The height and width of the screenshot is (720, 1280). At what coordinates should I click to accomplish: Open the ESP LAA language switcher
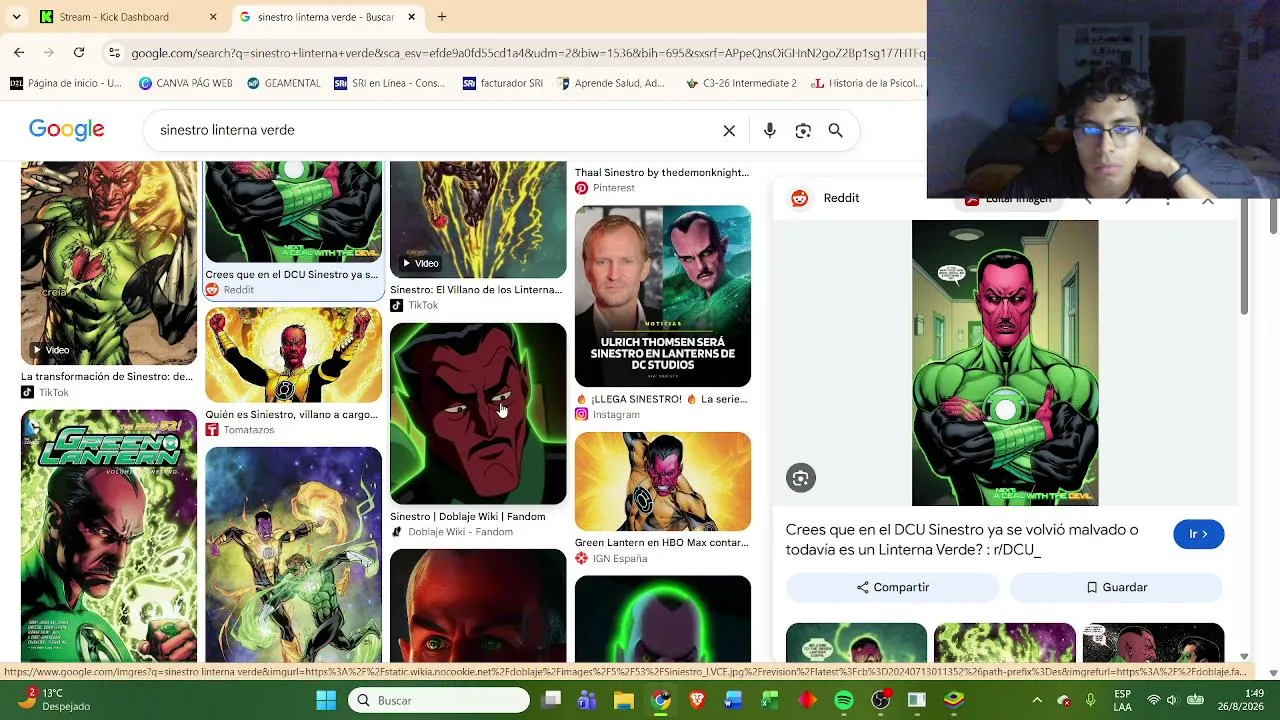point(1123,700)
